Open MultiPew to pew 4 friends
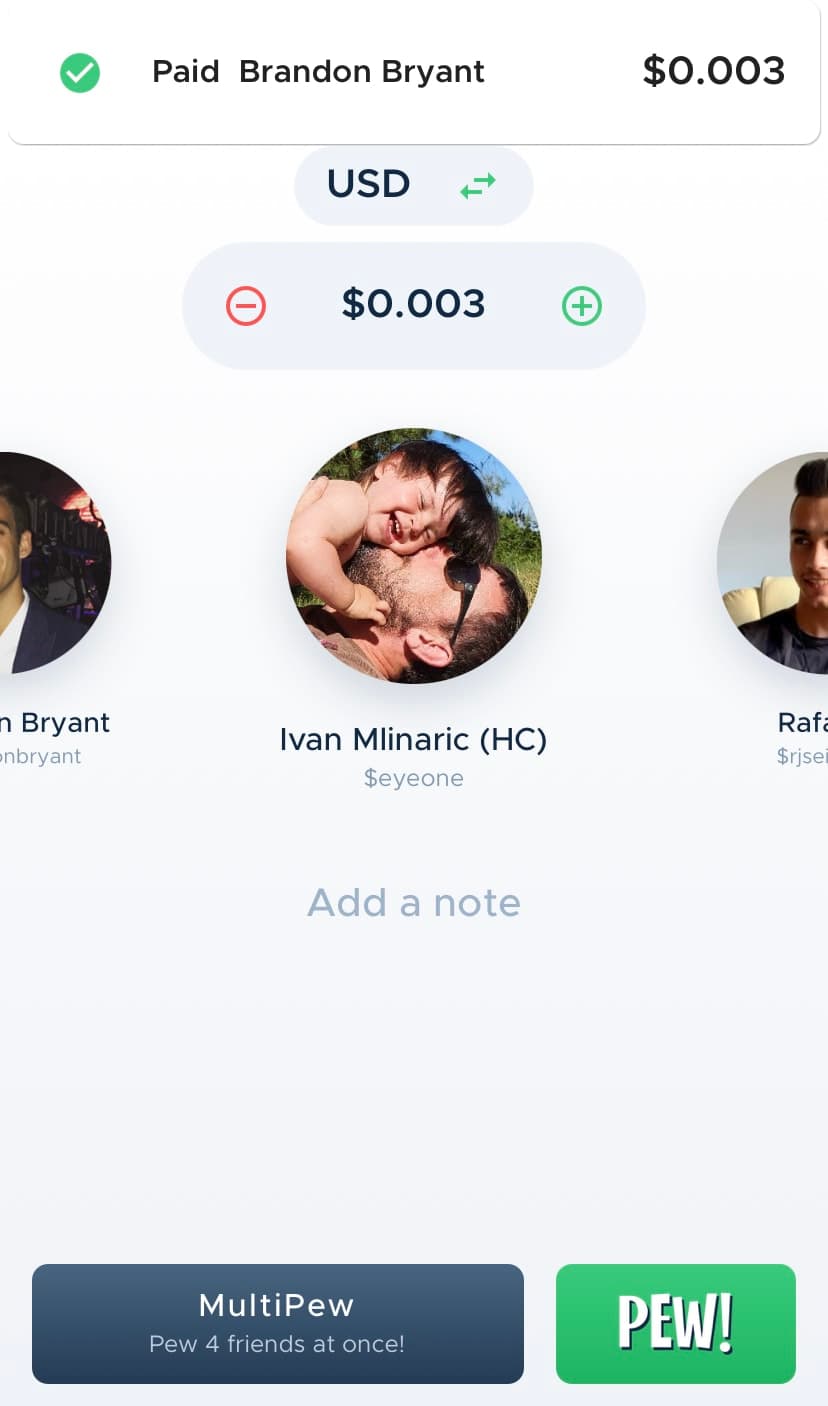The height and width of the screenshot is (1406, 828). 277,1323
